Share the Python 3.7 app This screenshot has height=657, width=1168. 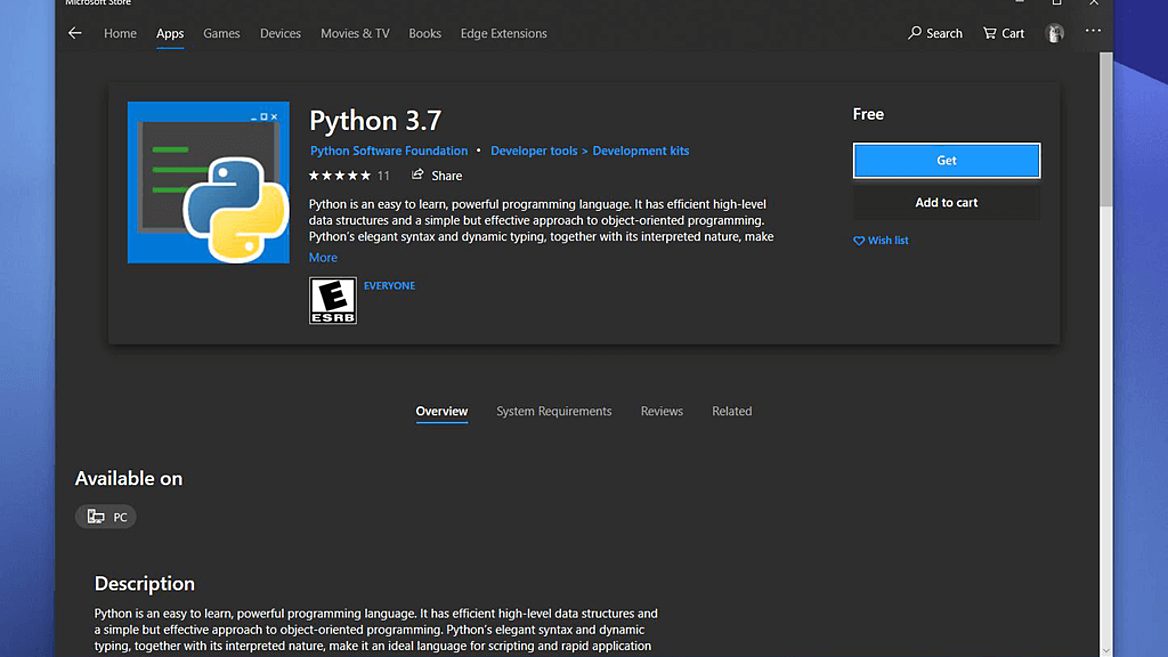437,175
